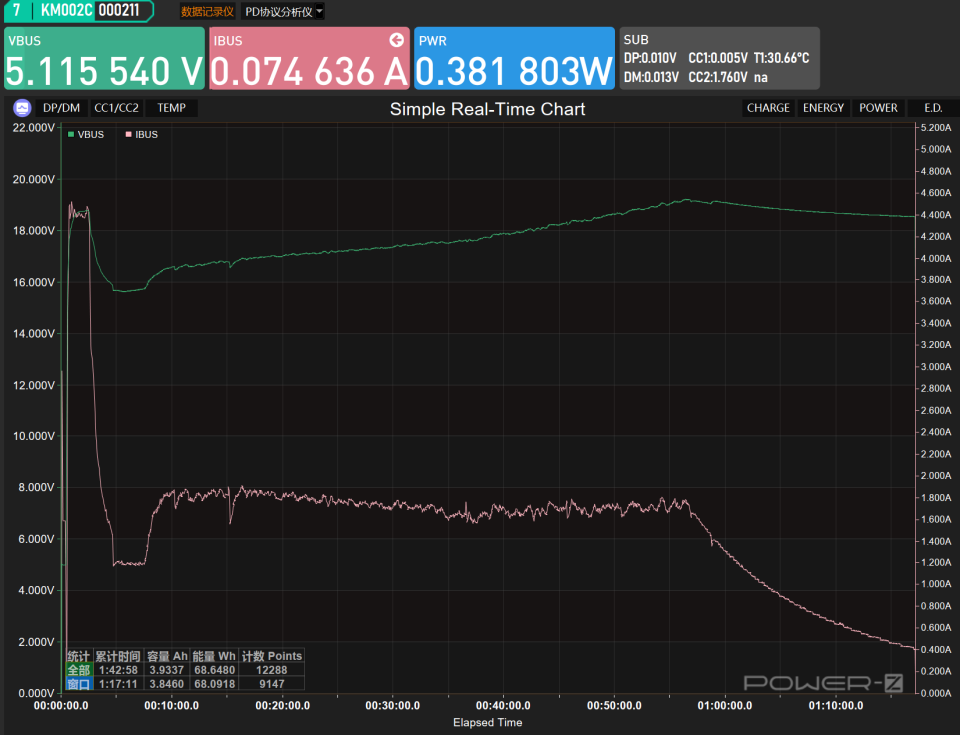Viewport: 960px width, 735px height.
Task: Click the 22.000V axis label
Action: 34,128
